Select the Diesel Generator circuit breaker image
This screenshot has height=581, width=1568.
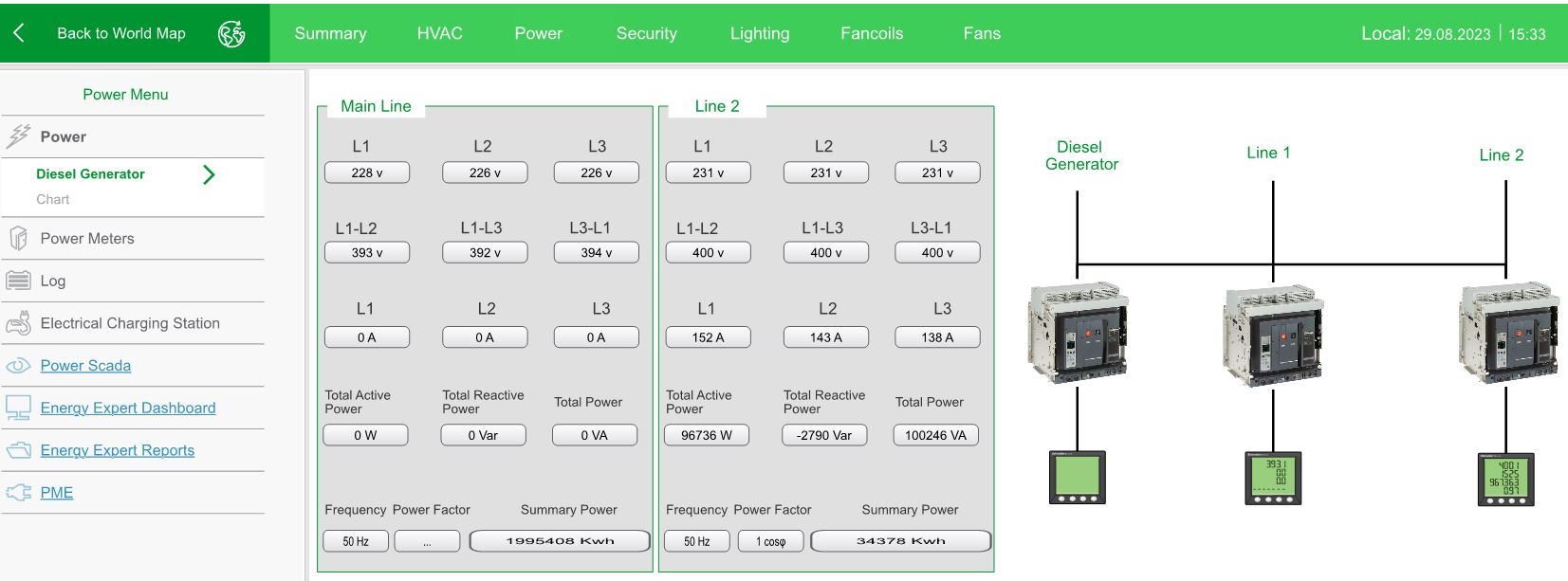click(1078, 330)
